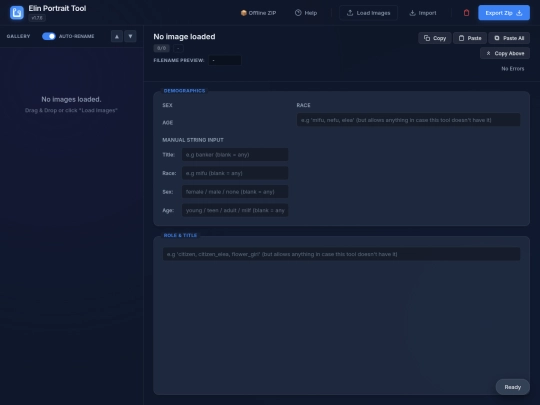Click the Copy button
Image resolution: width=540 pixels, height=405 pixels.
click(435, 38)
